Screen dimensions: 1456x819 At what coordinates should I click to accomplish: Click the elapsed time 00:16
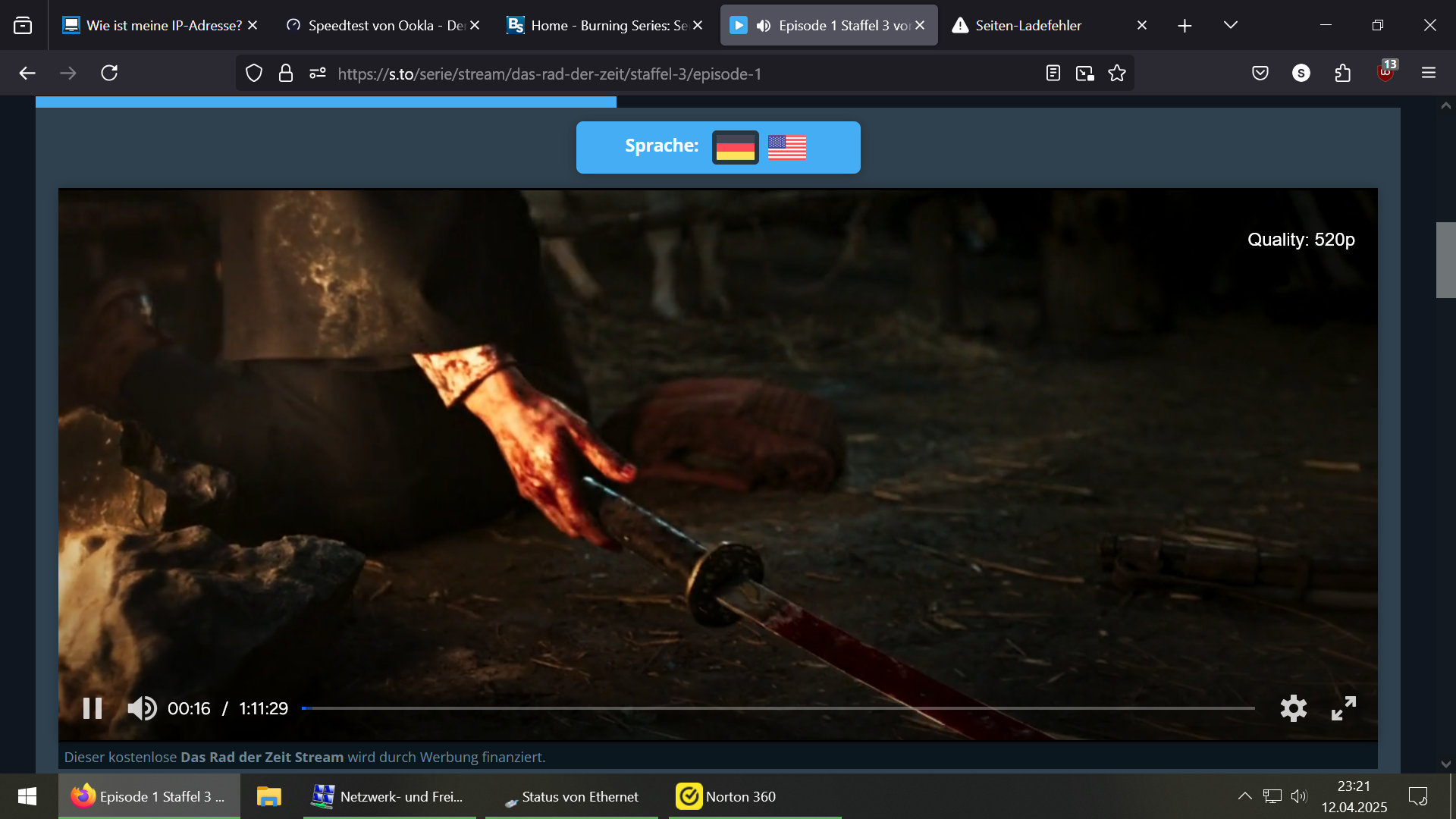[189, 708]
